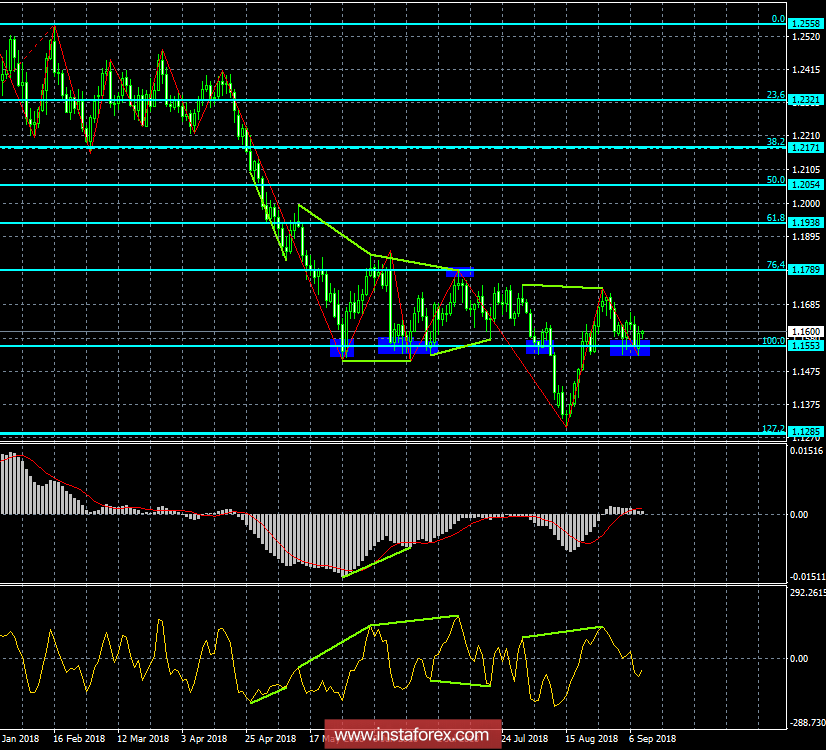Click the current price label 1.1600
The image size is (826, 750).
[x=806, y=331]
